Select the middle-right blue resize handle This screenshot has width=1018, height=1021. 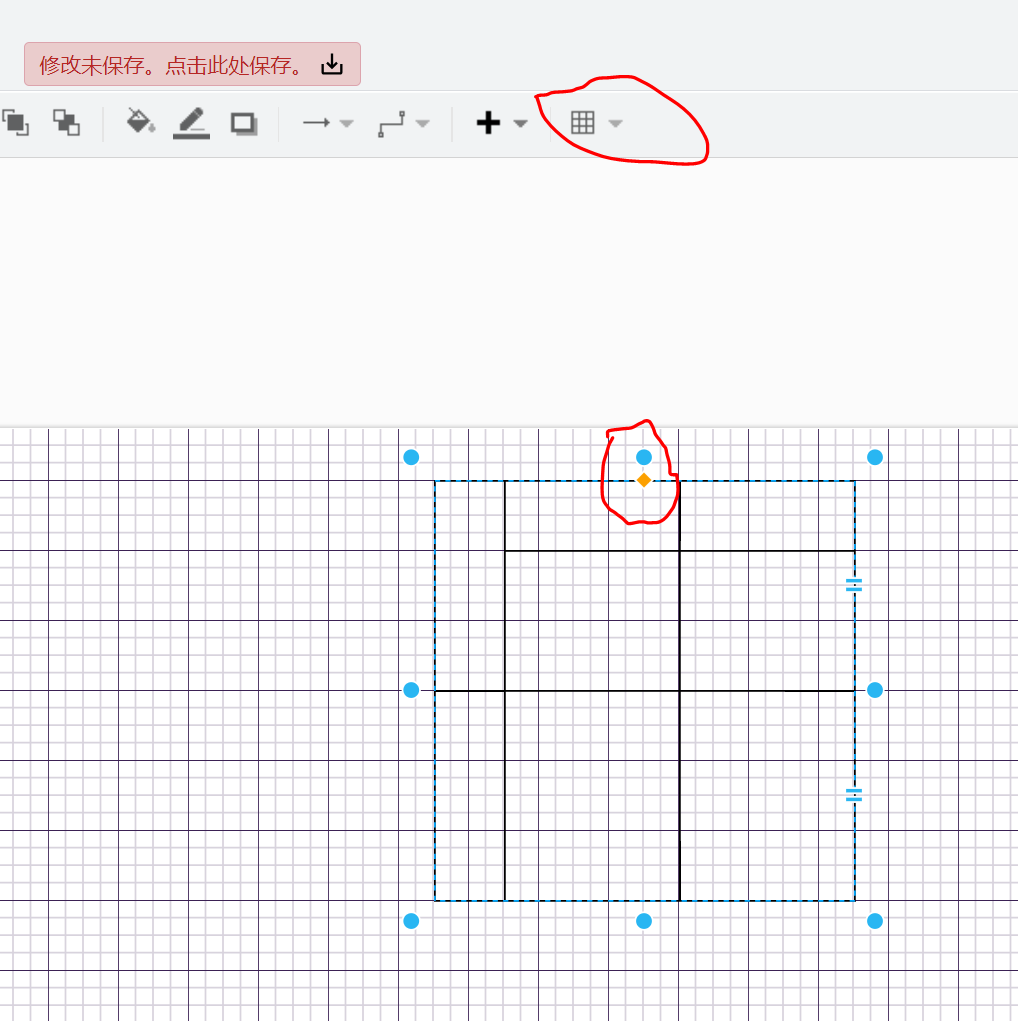[x=875, y=690]
